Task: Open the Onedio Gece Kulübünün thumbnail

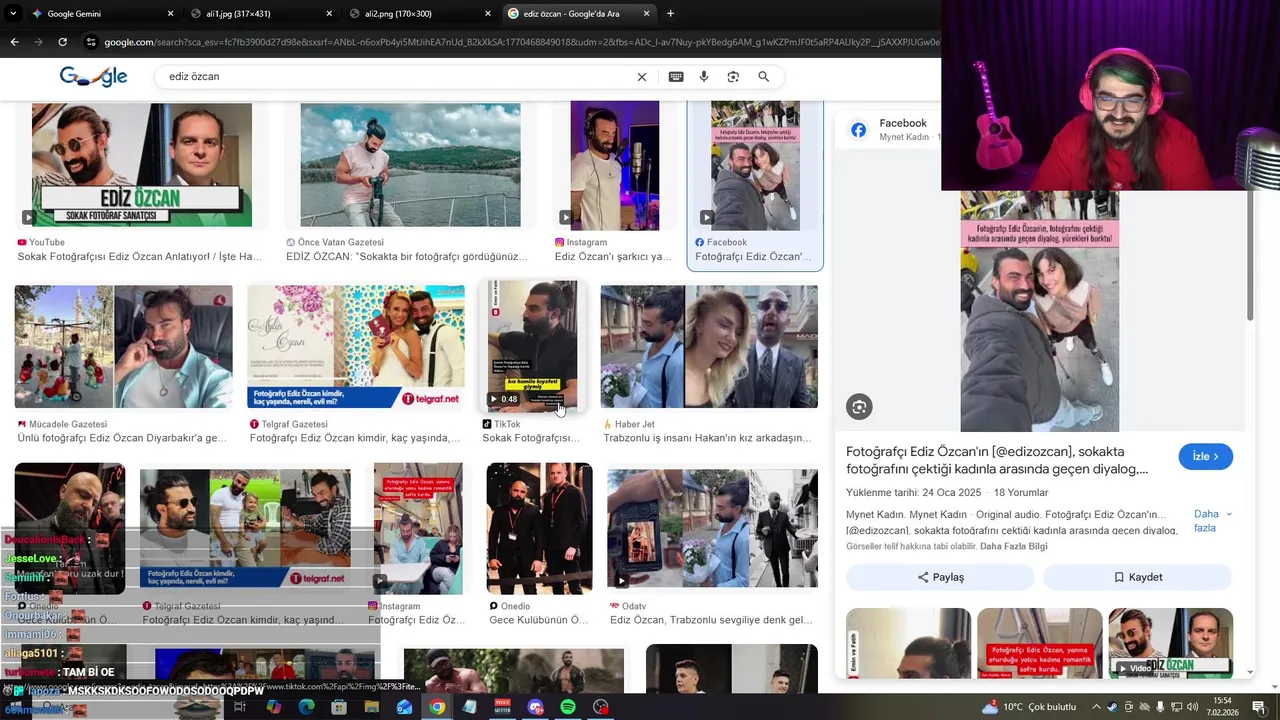Action: [x=539, y=529]
